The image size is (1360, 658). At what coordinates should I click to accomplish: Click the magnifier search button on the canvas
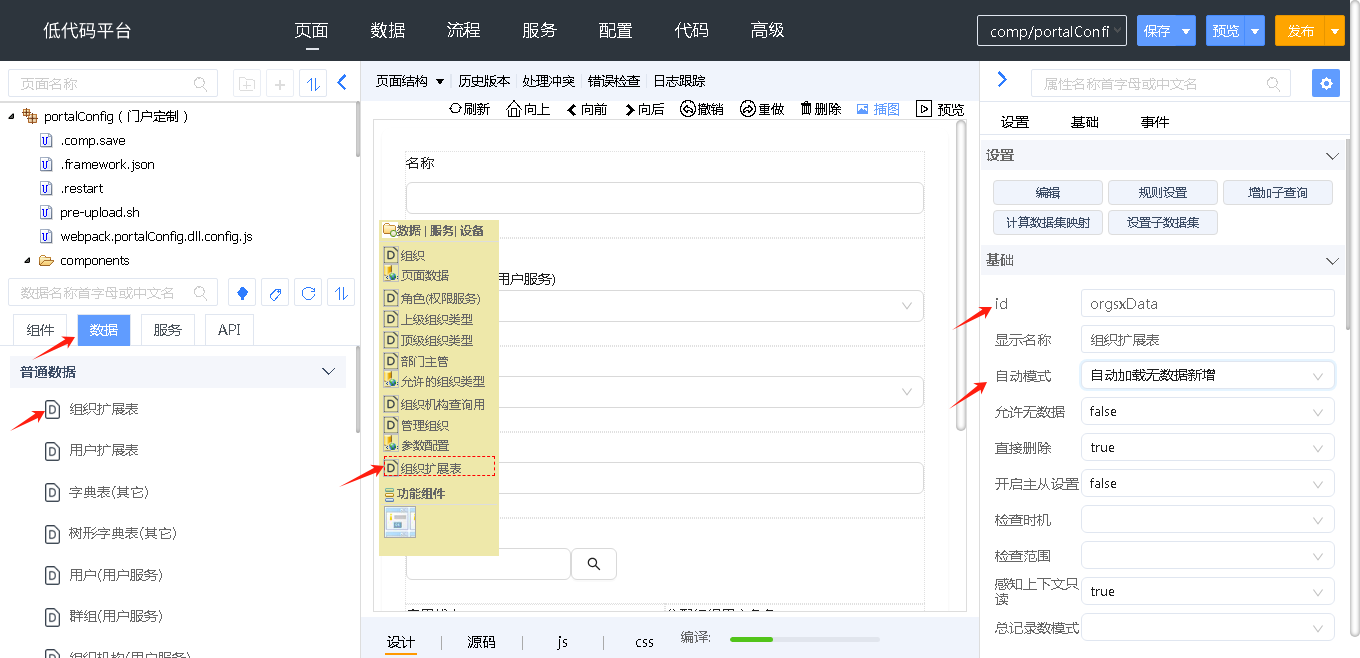click(594, 564)
